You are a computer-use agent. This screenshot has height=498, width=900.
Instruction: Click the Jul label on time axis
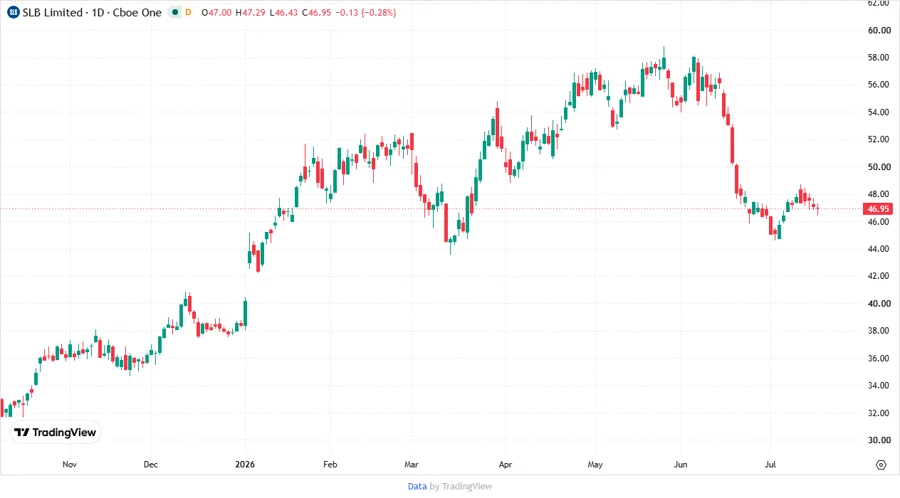point(770,464)
